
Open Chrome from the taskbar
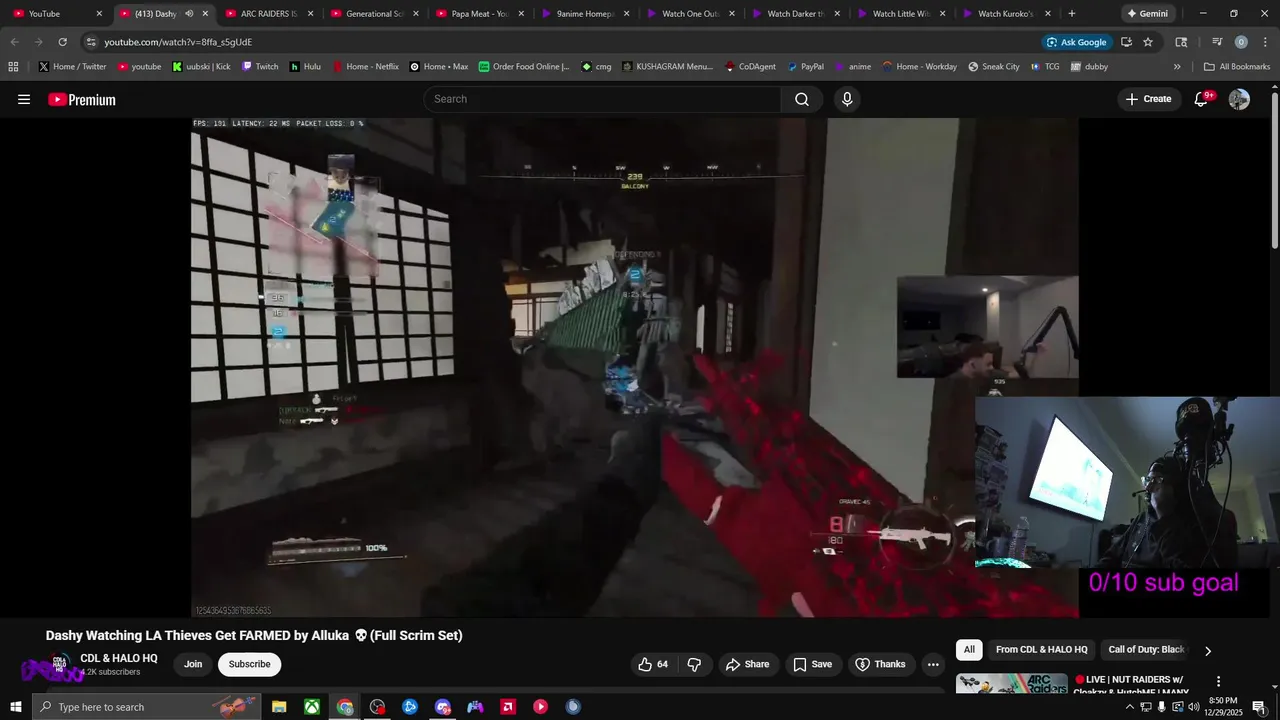tap(345, 707)
